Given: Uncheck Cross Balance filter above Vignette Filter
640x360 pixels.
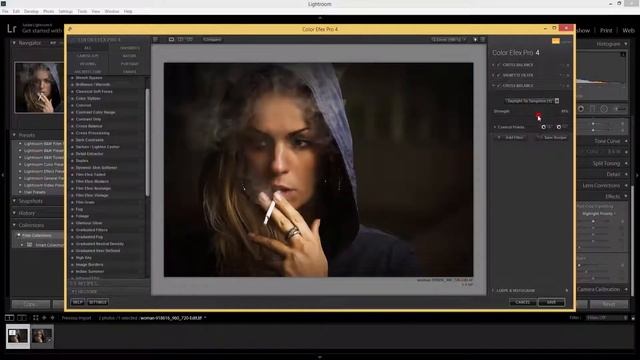Looking at the screenshot, I should (499, 65).
